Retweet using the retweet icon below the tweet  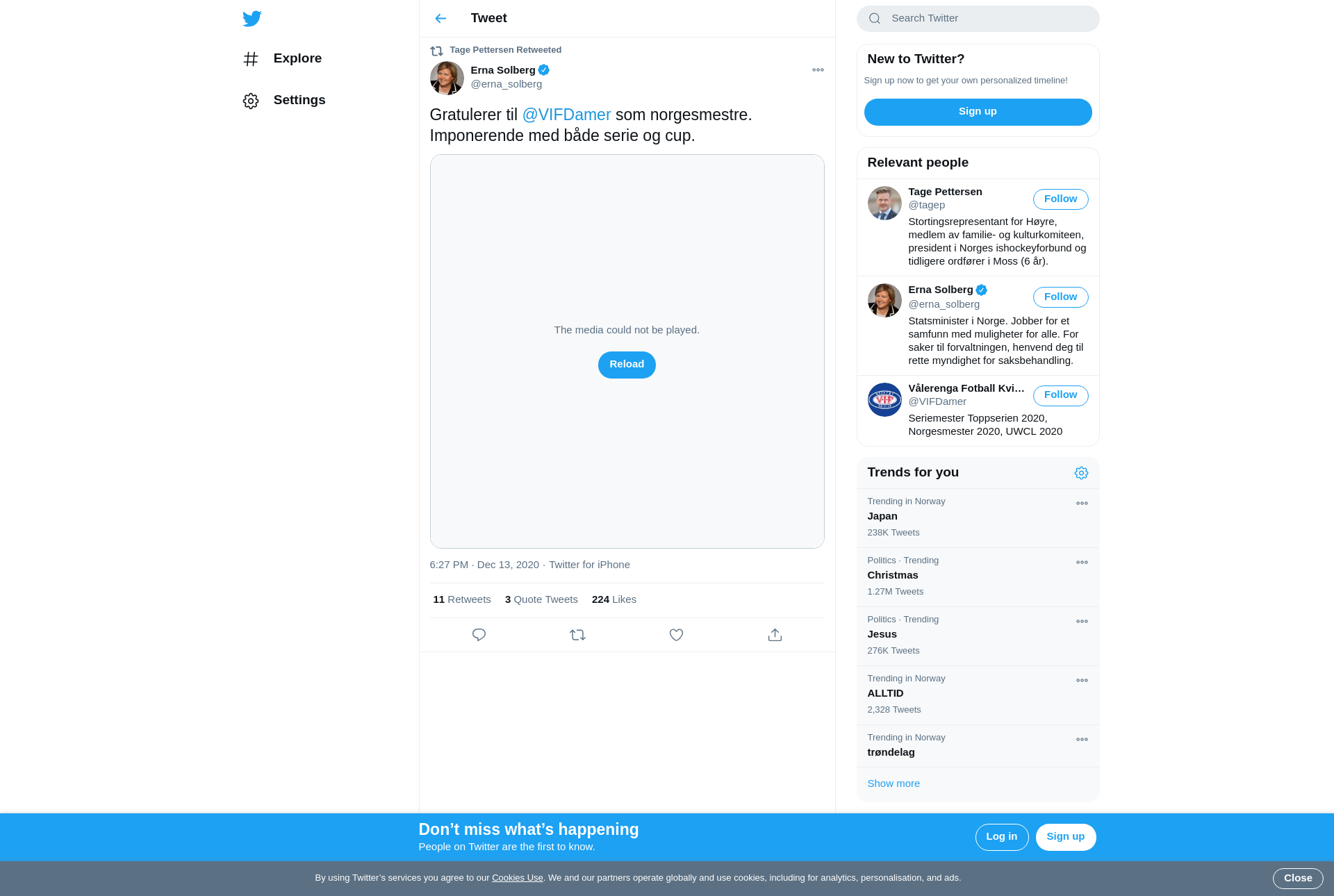pos(577,635)
